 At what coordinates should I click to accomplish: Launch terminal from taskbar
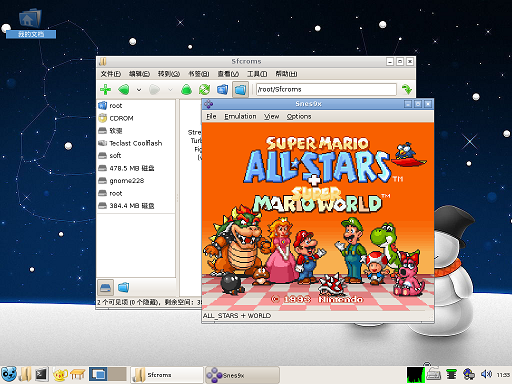(x=42, y=375)
